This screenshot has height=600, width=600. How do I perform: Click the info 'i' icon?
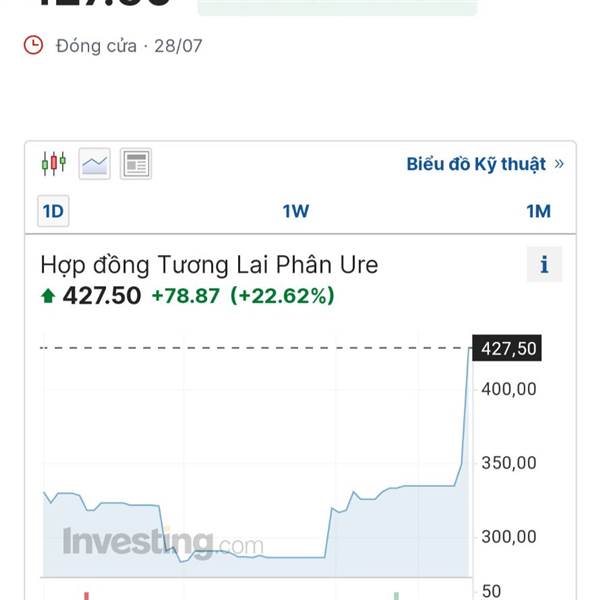pyautogui.click(x=544, y=264)
